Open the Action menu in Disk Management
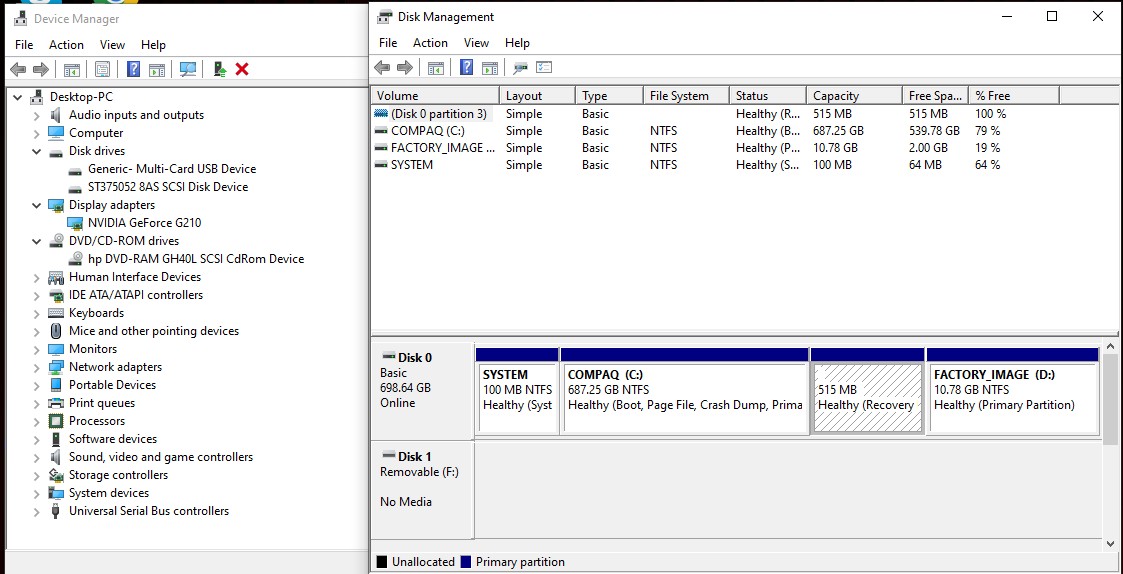Viewport: 1123px width, 574px height. (430, 43)
